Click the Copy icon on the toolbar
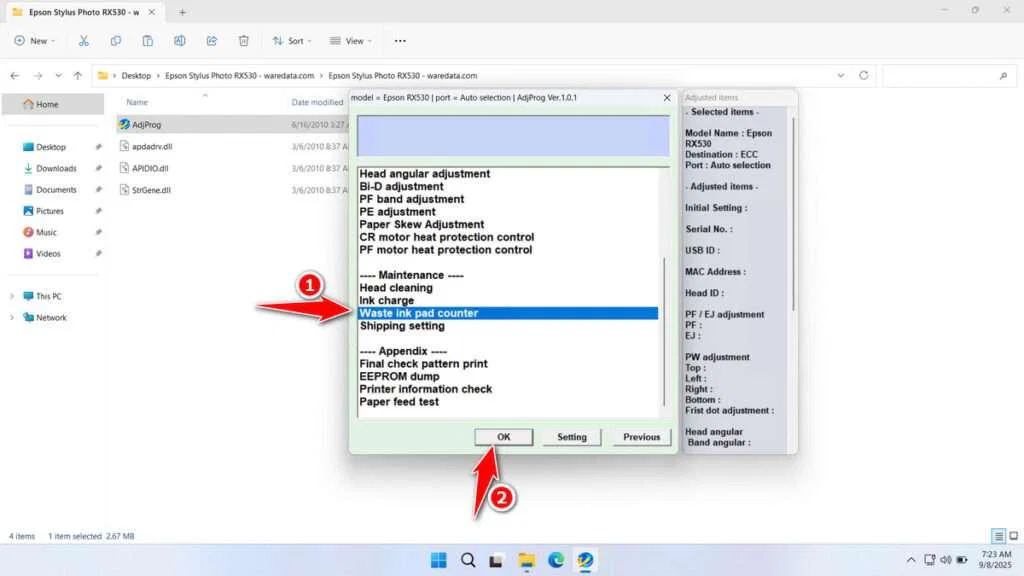The height and width of the screenshot is (576, 1024). pyautogui.click(x=116, y=41)
